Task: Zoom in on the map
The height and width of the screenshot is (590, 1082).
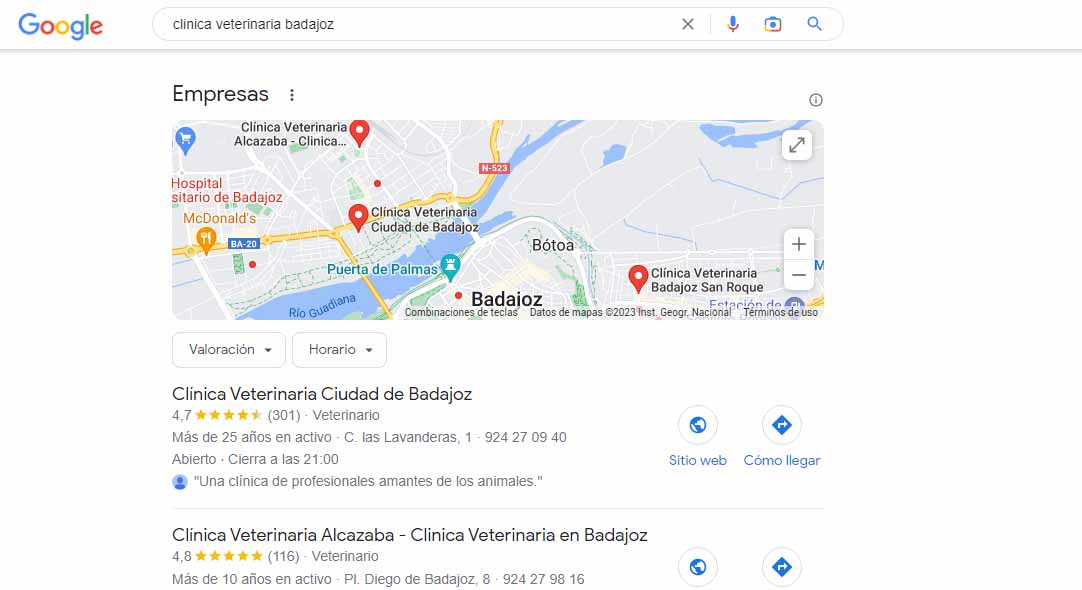Action: point(798,244)
